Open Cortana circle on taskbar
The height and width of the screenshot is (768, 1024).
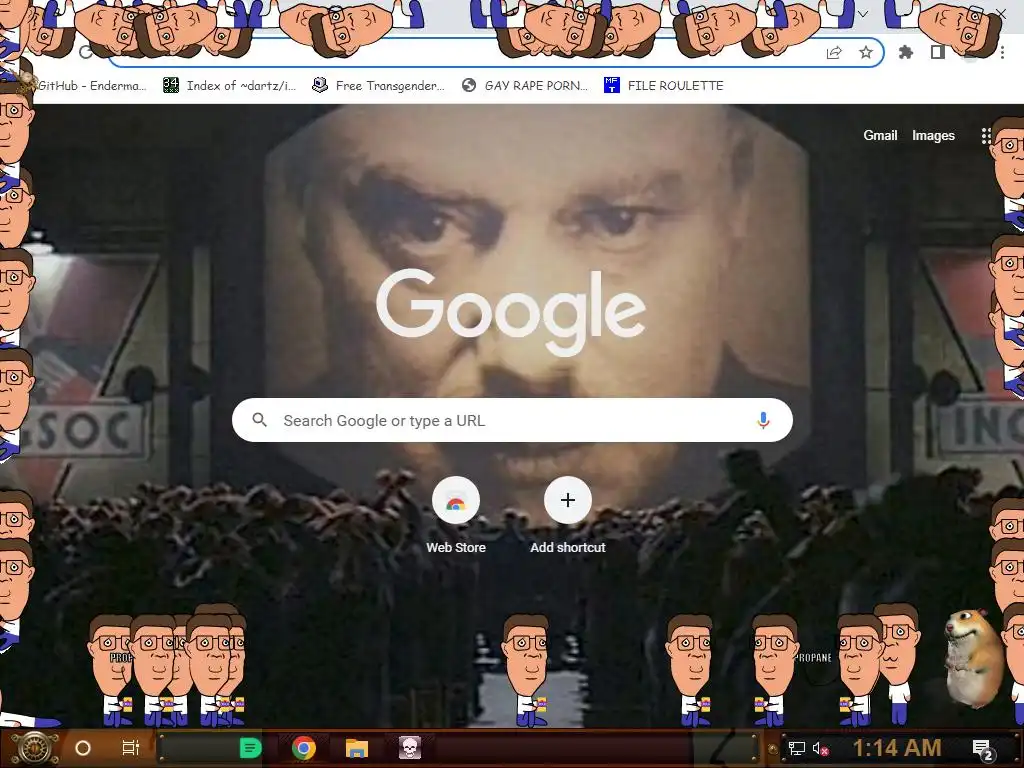[x=83, y=748]
